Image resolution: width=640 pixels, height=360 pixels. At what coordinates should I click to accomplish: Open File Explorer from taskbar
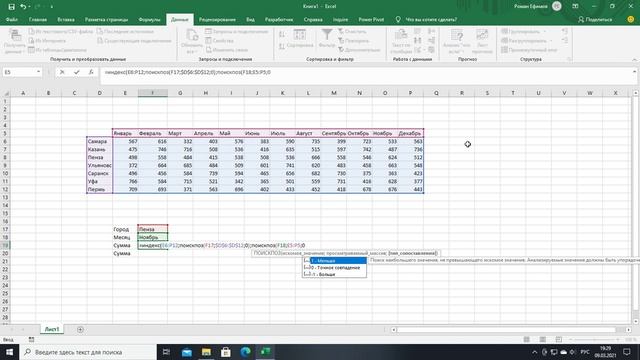coord(206,352)
